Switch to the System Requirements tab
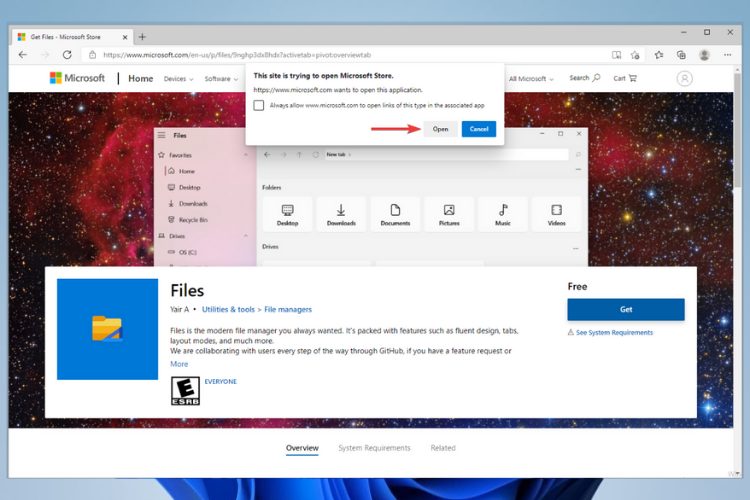This screenshot has height=500, width=750. pyautogui.click(x=374, y=448)
